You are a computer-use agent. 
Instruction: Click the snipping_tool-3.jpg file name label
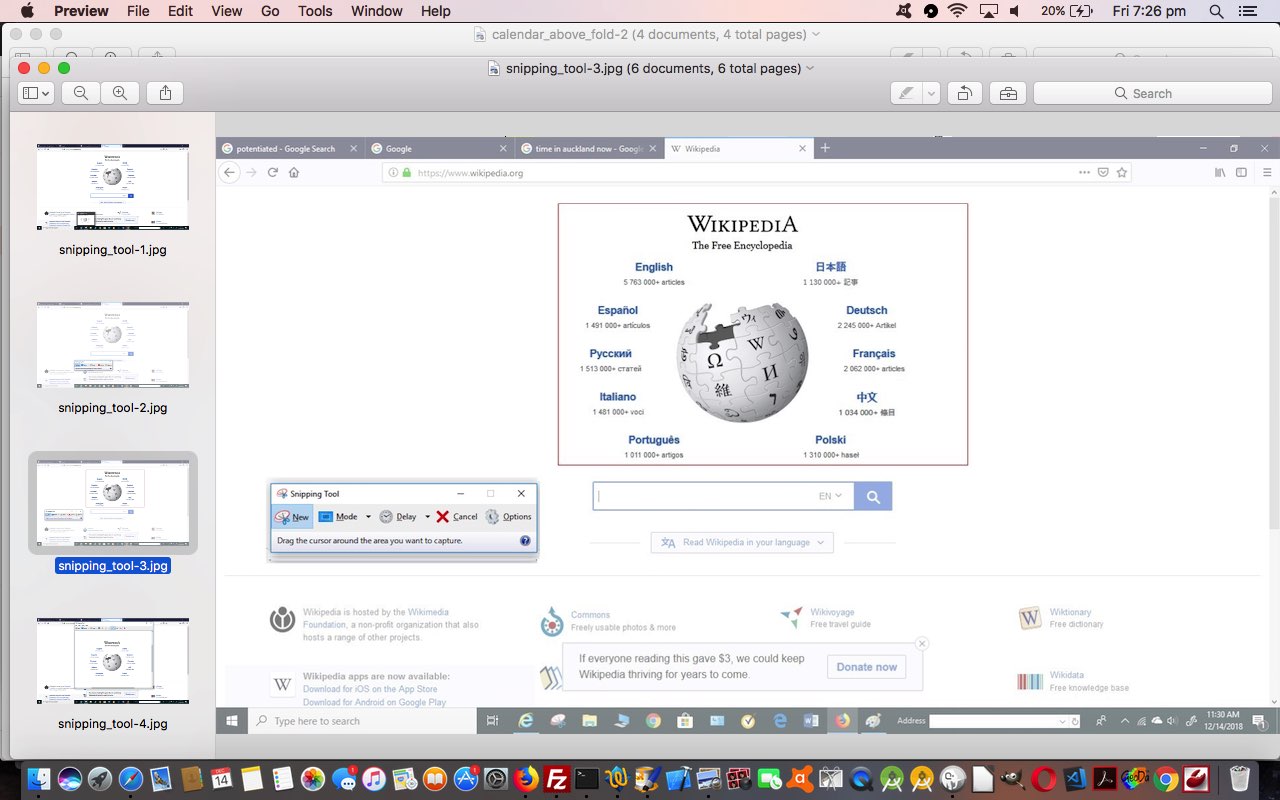pyautogui.click(x=113, y=566)
